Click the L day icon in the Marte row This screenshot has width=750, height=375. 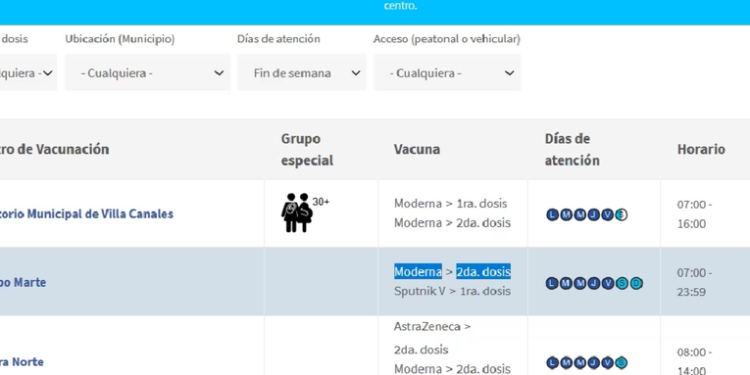click(x=552, y=284)
